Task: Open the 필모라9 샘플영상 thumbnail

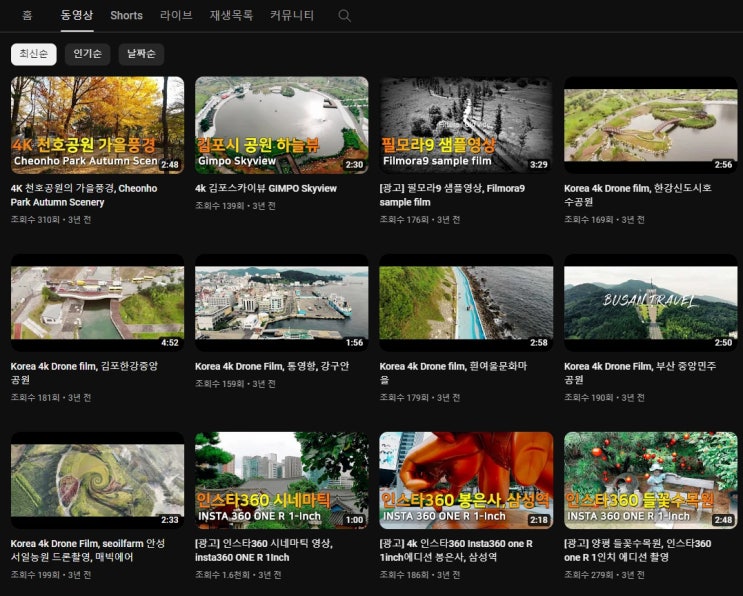Action: tap(466, 125)
